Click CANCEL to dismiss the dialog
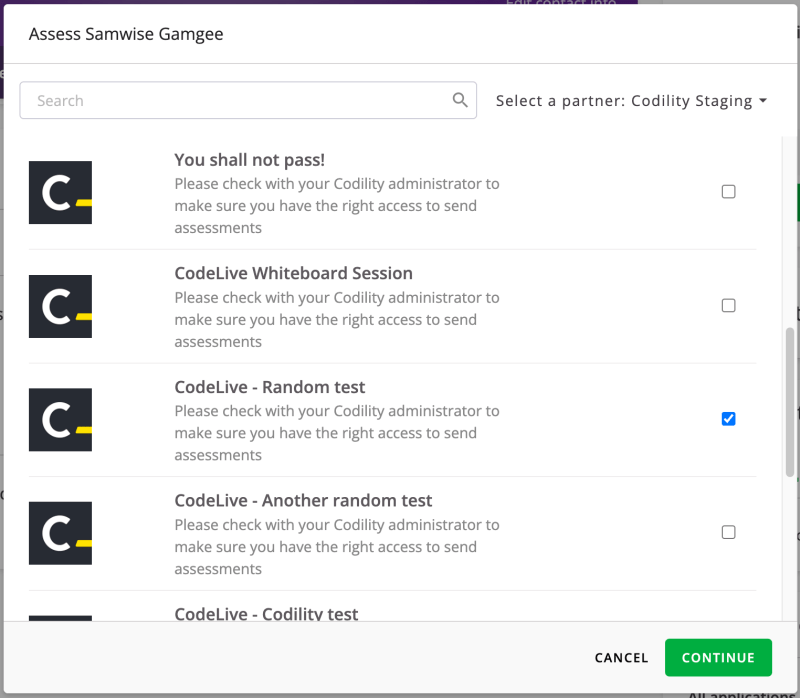This screenshot has height=698, width=800. coord(621,657)
